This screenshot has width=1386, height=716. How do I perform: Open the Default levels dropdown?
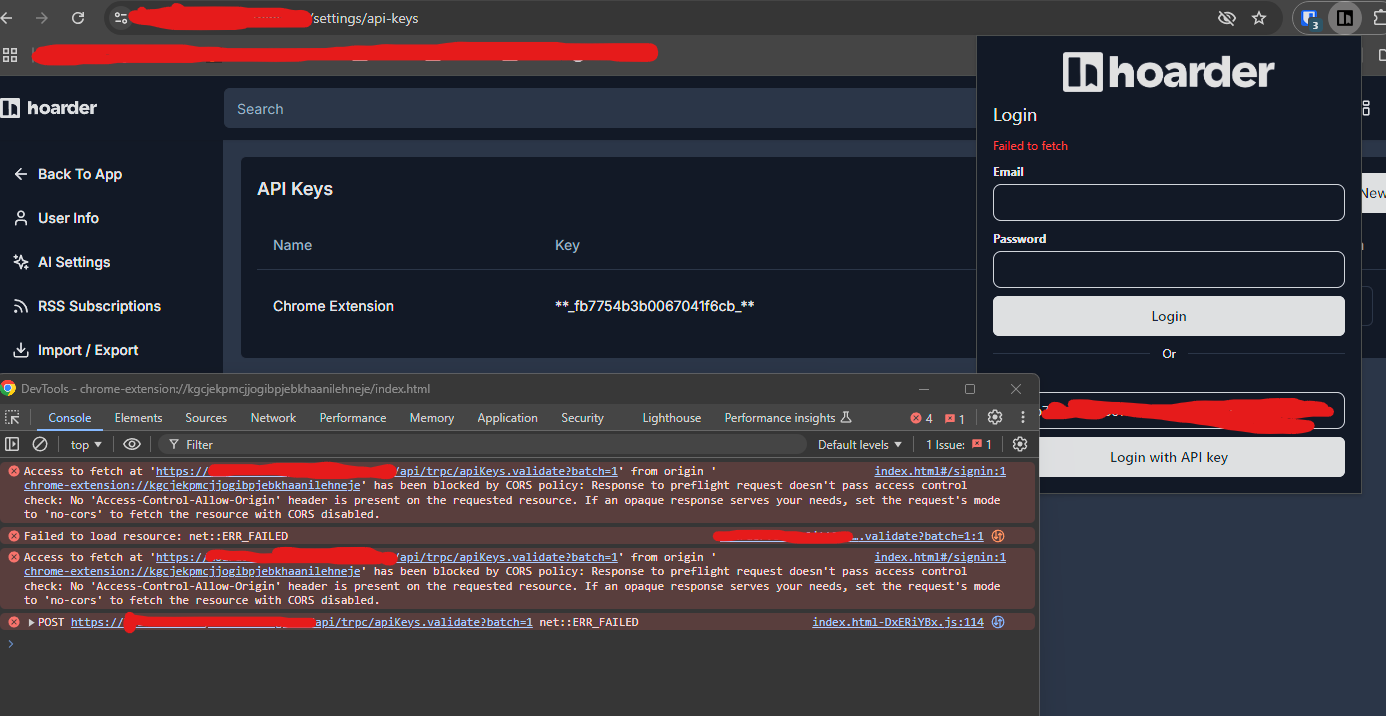[860, 444]
